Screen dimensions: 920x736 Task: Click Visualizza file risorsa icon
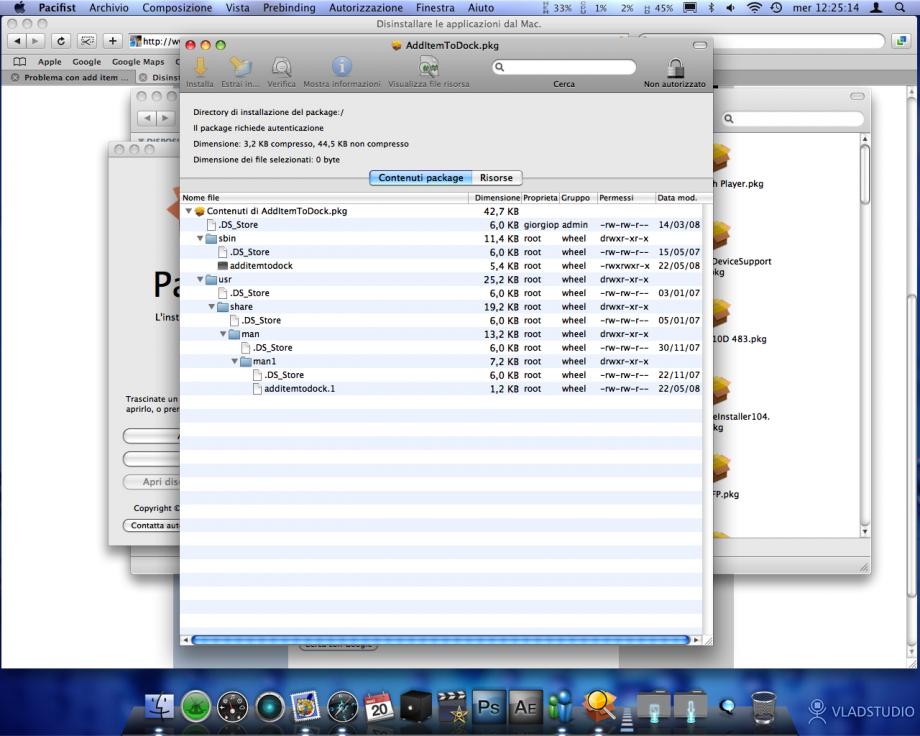coord(429,67)
